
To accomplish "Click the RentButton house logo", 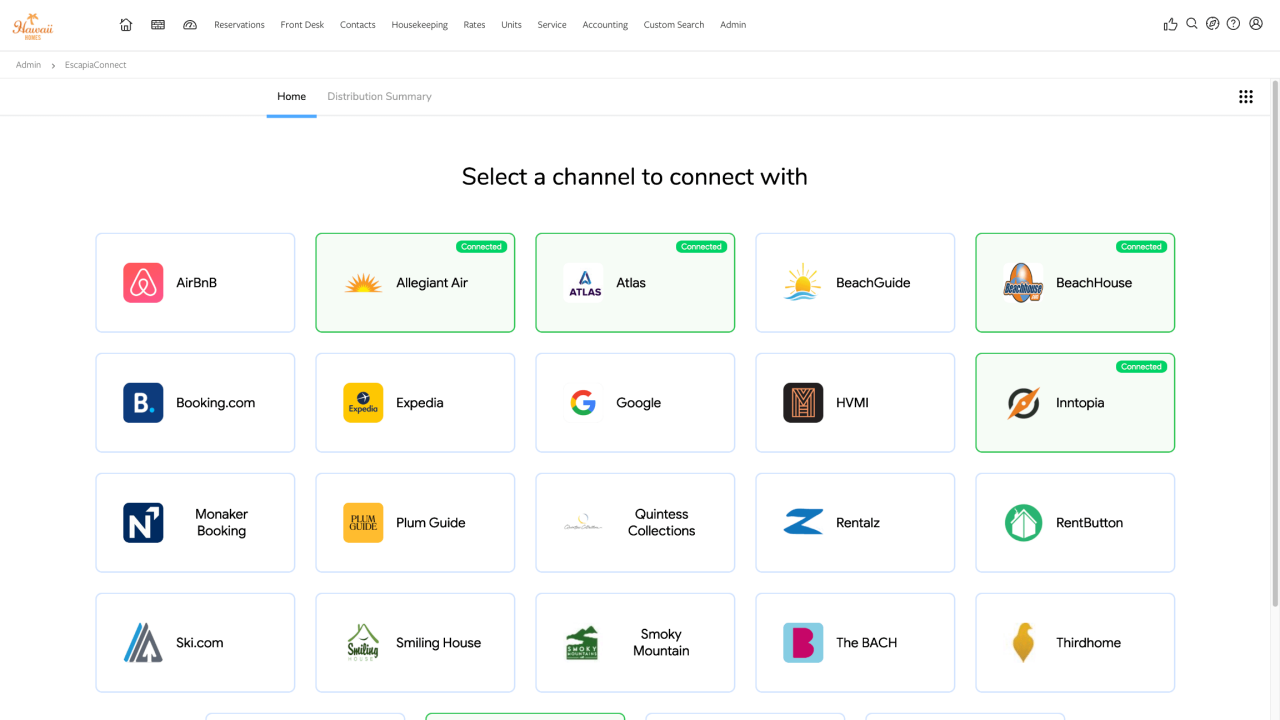I will click(1023, 523).
